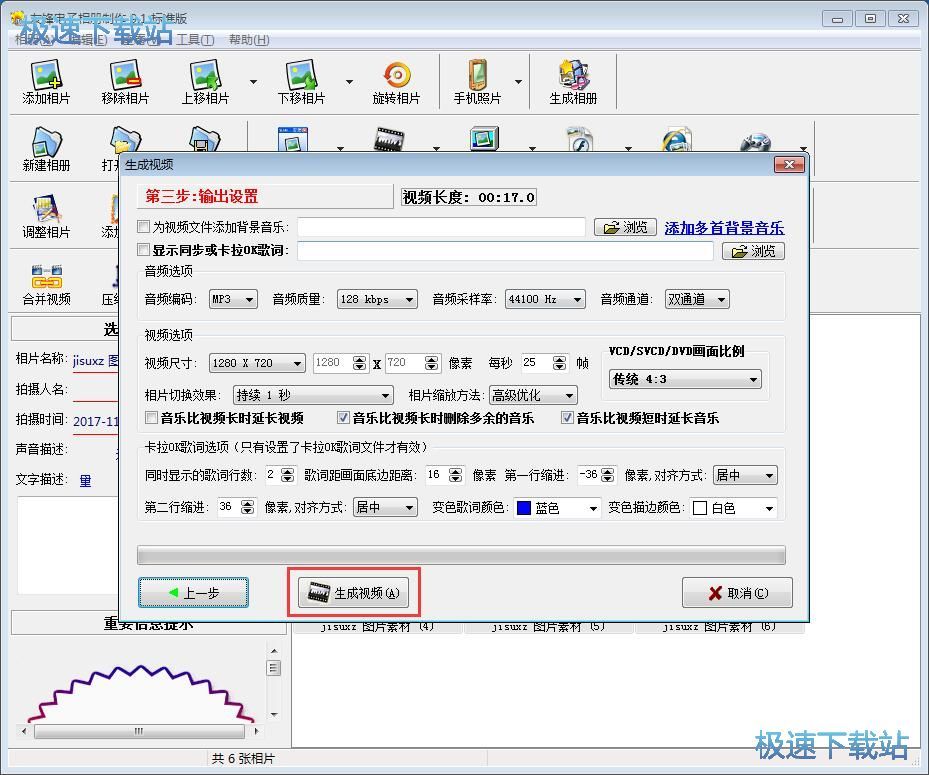Pick 变色描边颜色 白色 color dropdown

pos(733,508)
